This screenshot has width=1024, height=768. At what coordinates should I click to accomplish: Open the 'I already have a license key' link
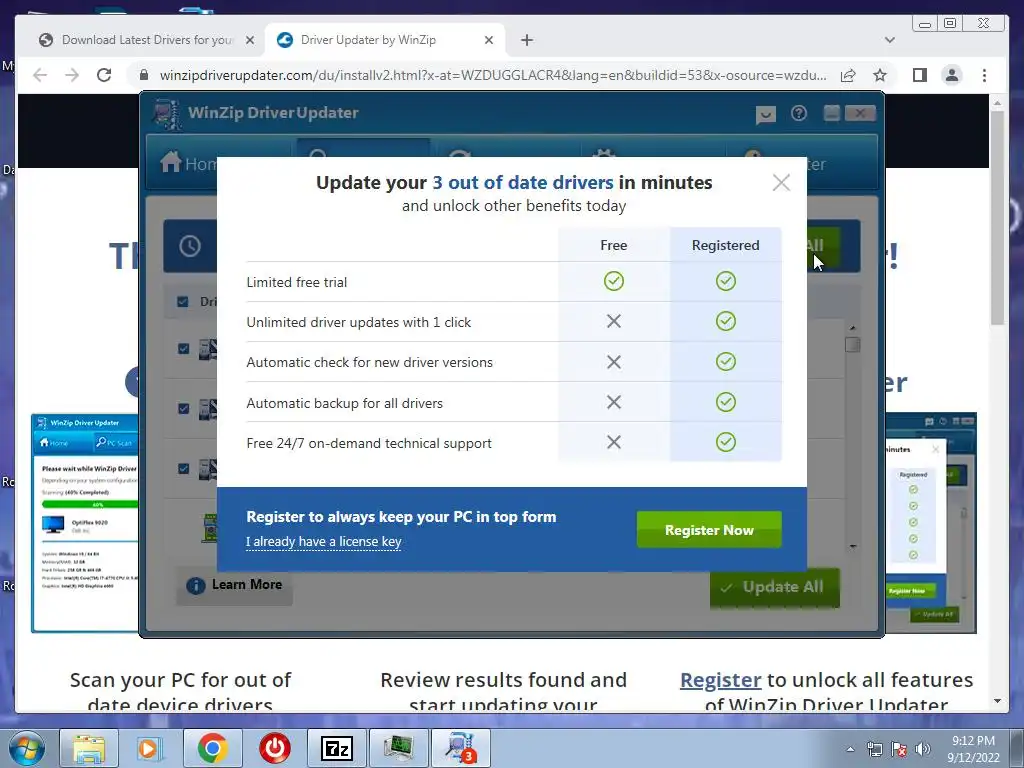(323, 541)
